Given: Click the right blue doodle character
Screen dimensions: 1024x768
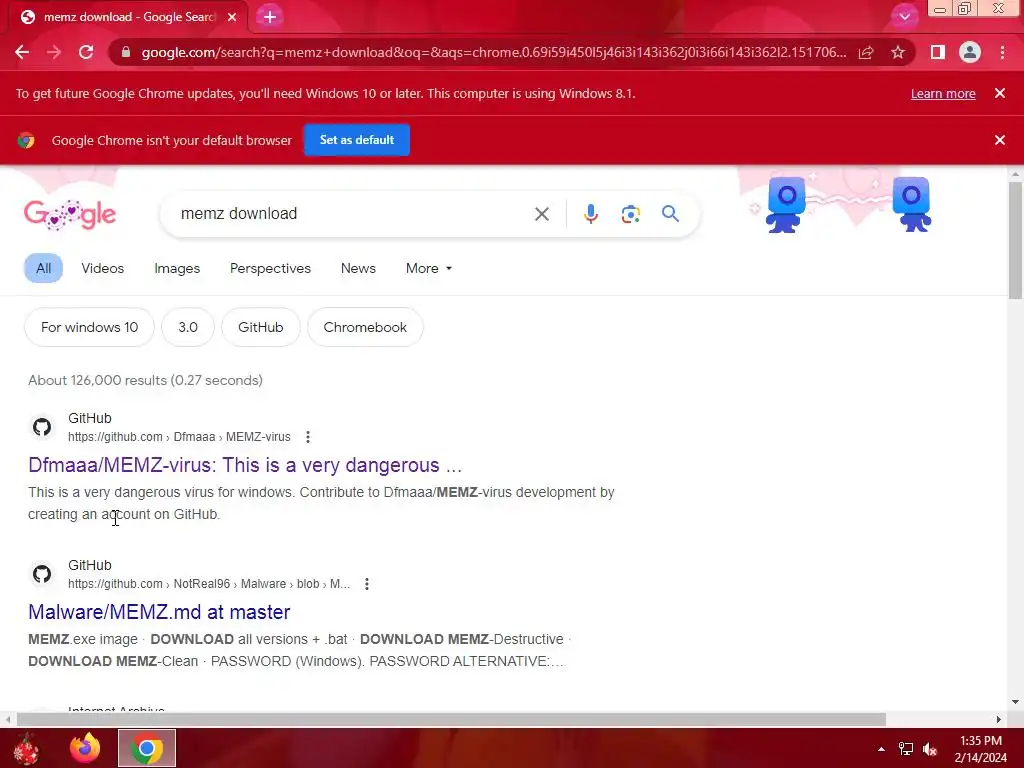Looking at the screenshot, I should tap(912, 204).
